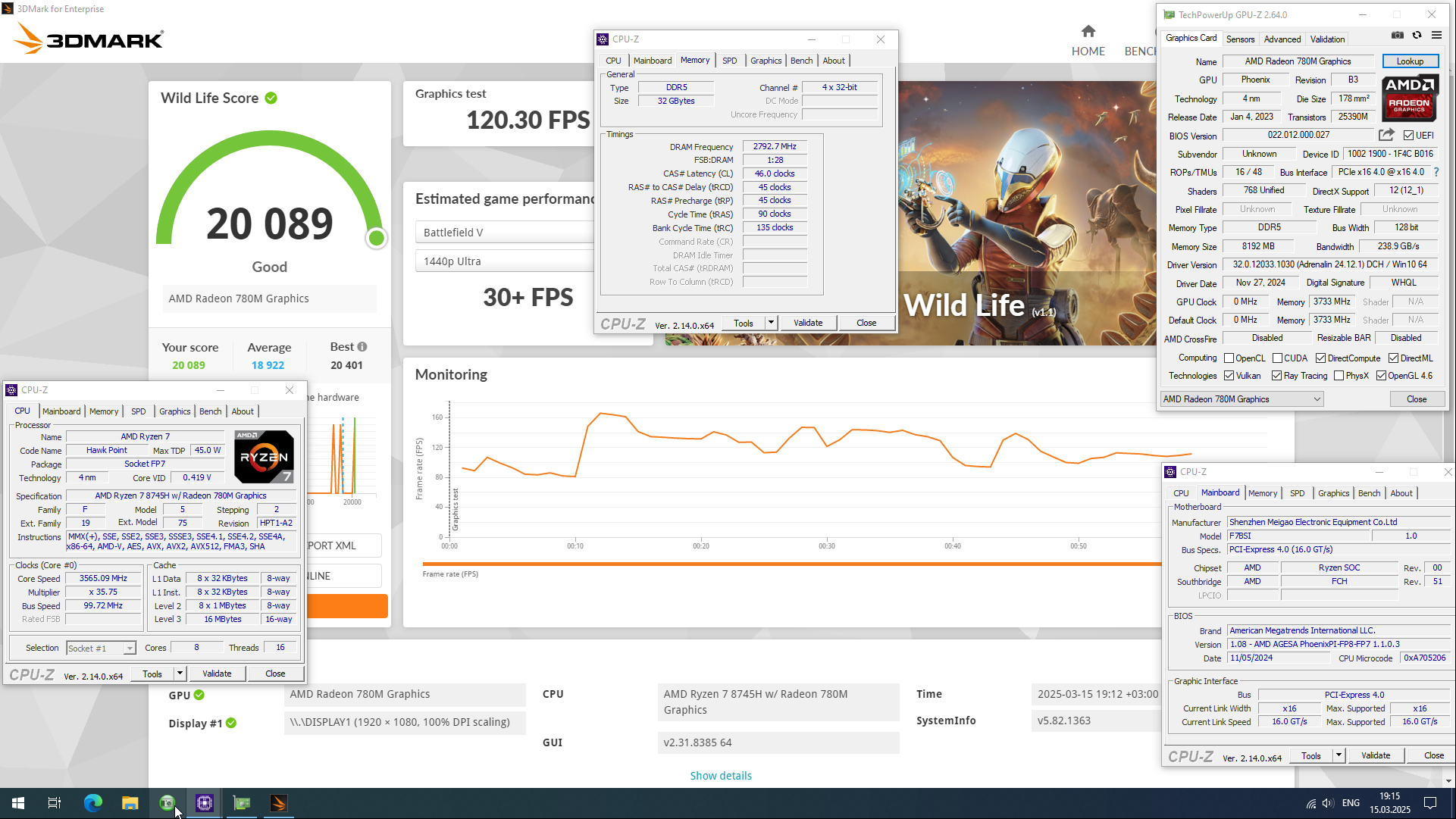Click the BIOS export share icon in GPU-Z
1456x819 pixels.
pyautogui.click(x=1386, y=135)
